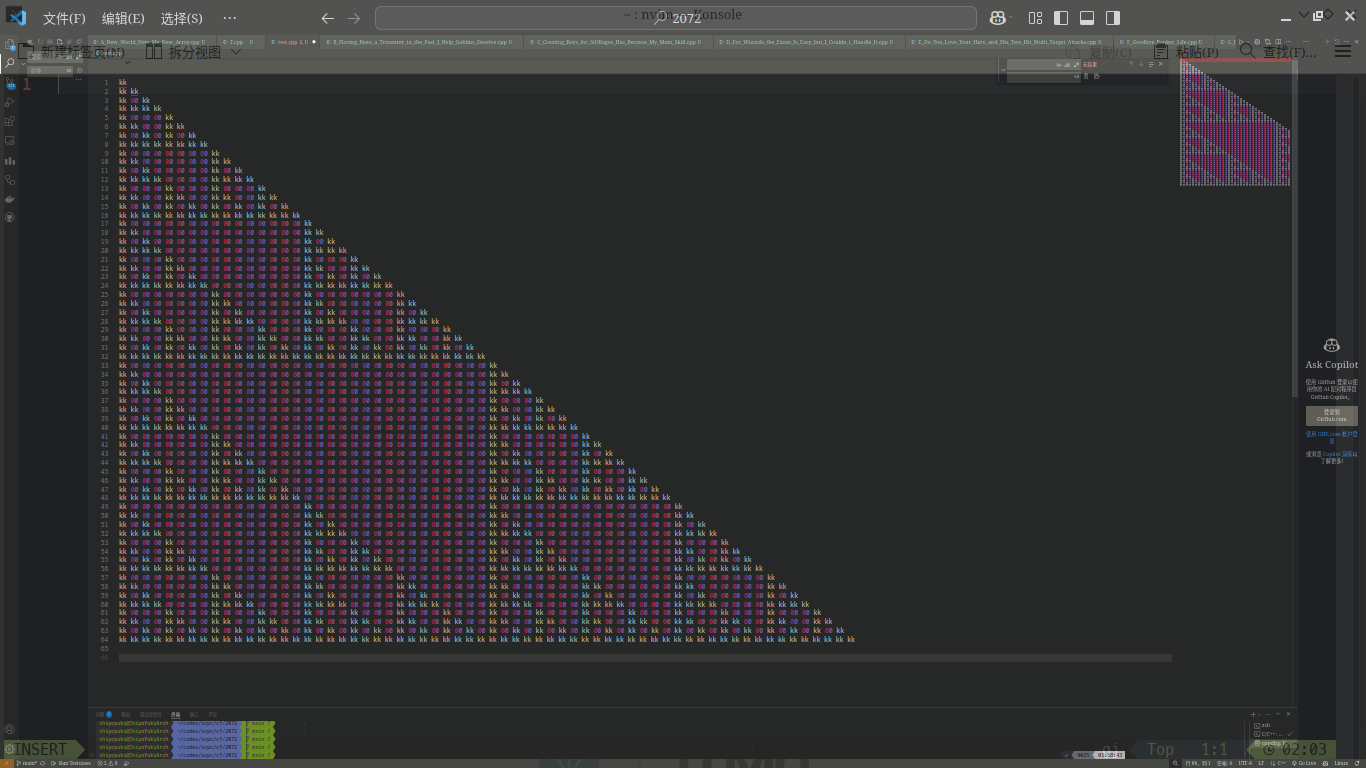1366x768 pixels.
Task: Open the Customize Layout icon
Action: (x=1035, y=18)
